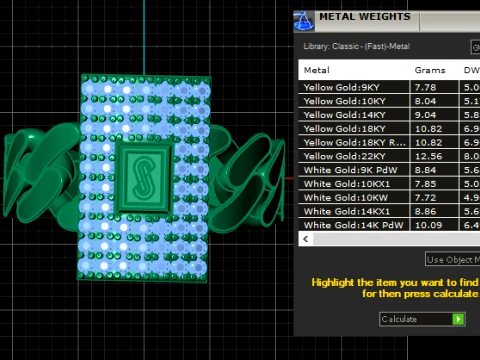The image size is (480, 360).
Task: Select the left chain link in viewport
Action: (42, 177)
